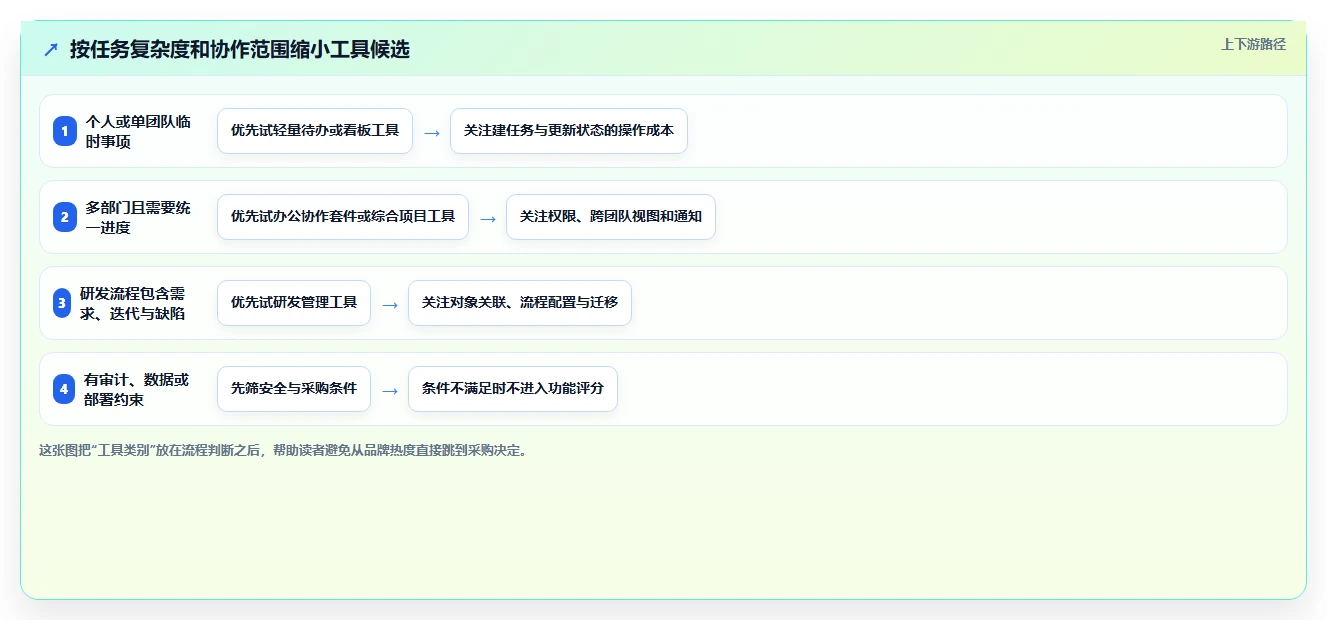Click the 关注对象关联、流程配置与迁移 box
Viewport: 1327px width, 620px height.
click(x=520, y=303)
